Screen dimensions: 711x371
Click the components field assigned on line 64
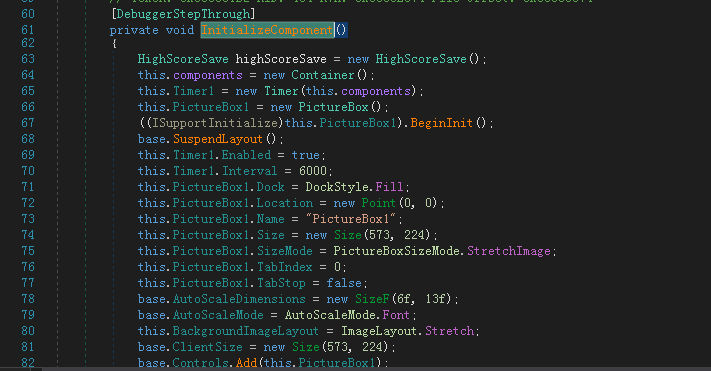click(208, 75)
